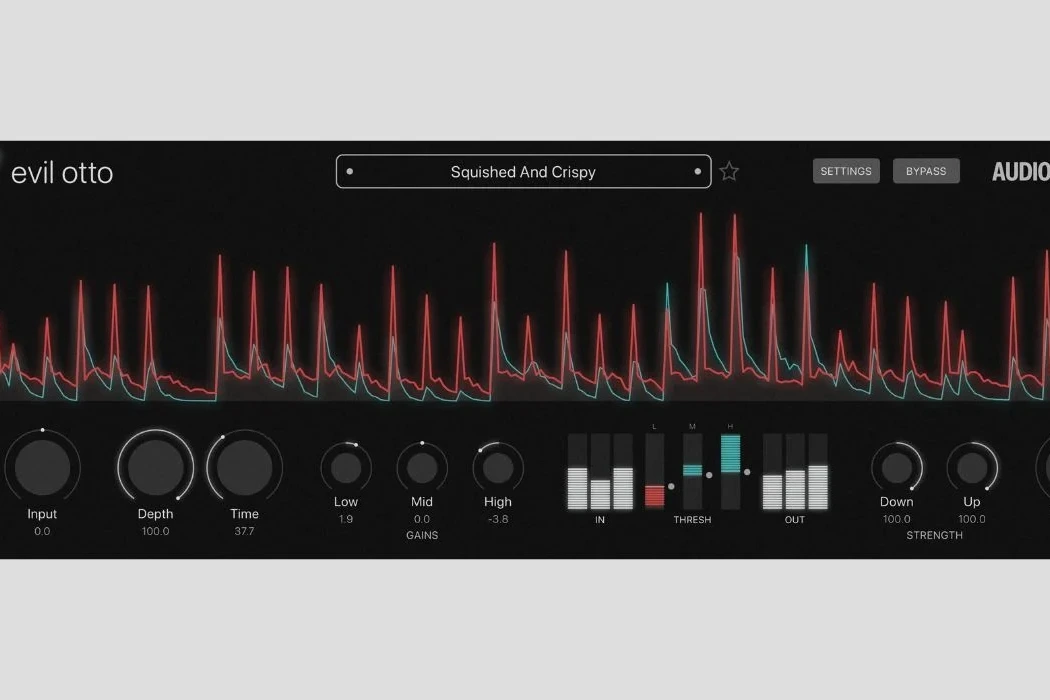Go to next preset using right dot
The height and width of the screenshot is (700, 1050).
tap(697, 172)
